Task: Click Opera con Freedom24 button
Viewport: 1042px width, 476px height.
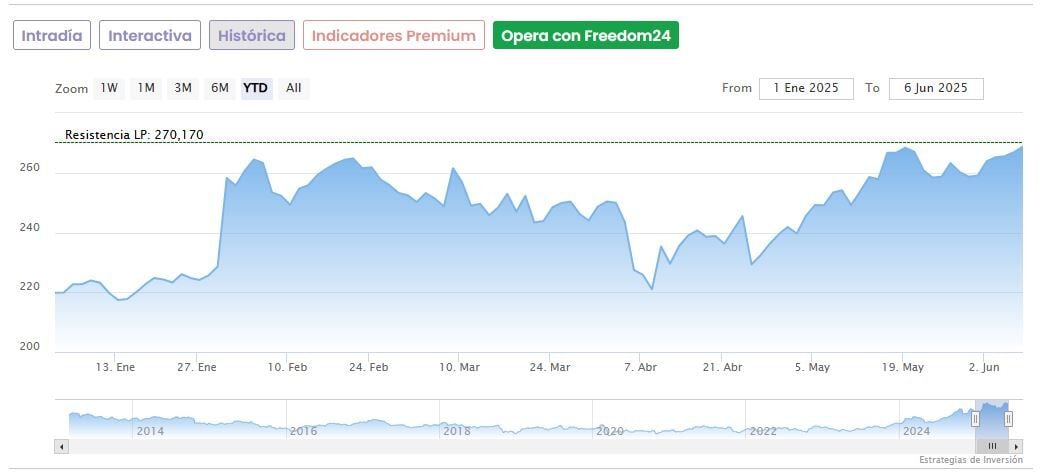Action: (586, 36)
